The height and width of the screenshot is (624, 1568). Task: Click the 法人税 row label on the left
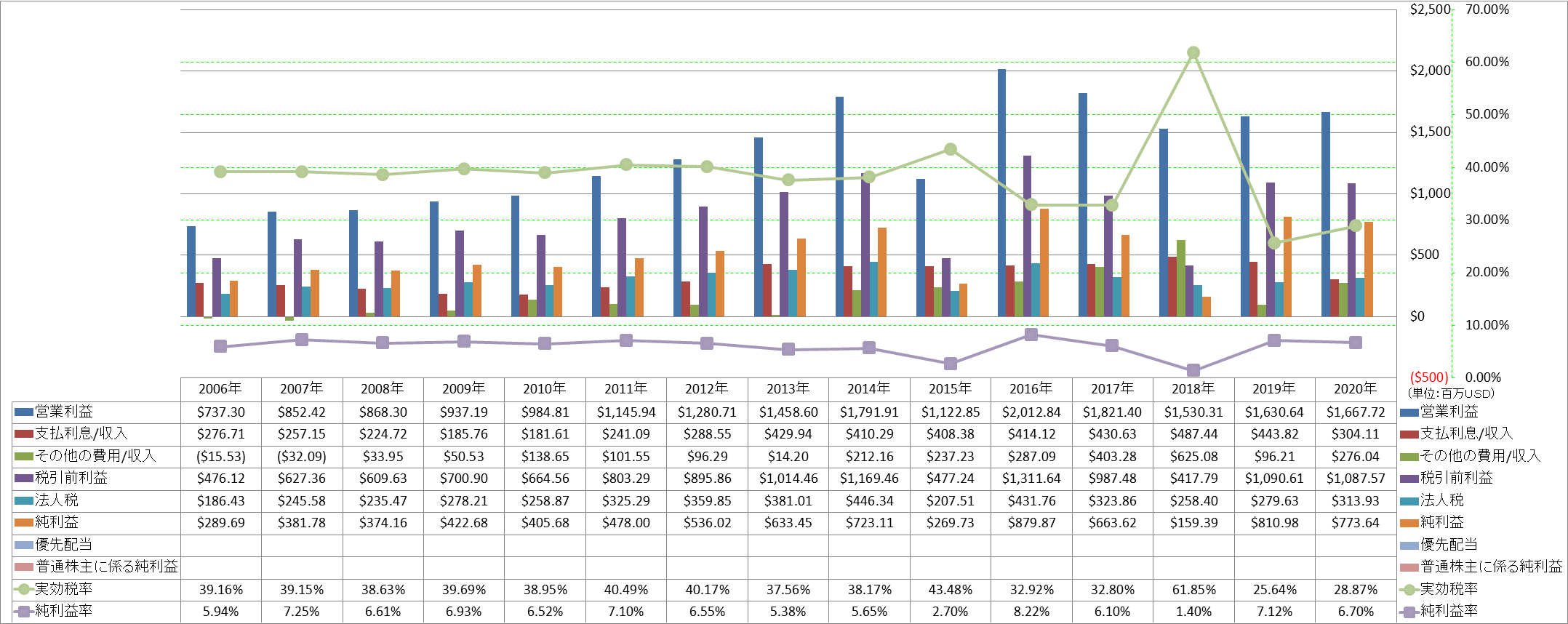(x=57, y=500)
